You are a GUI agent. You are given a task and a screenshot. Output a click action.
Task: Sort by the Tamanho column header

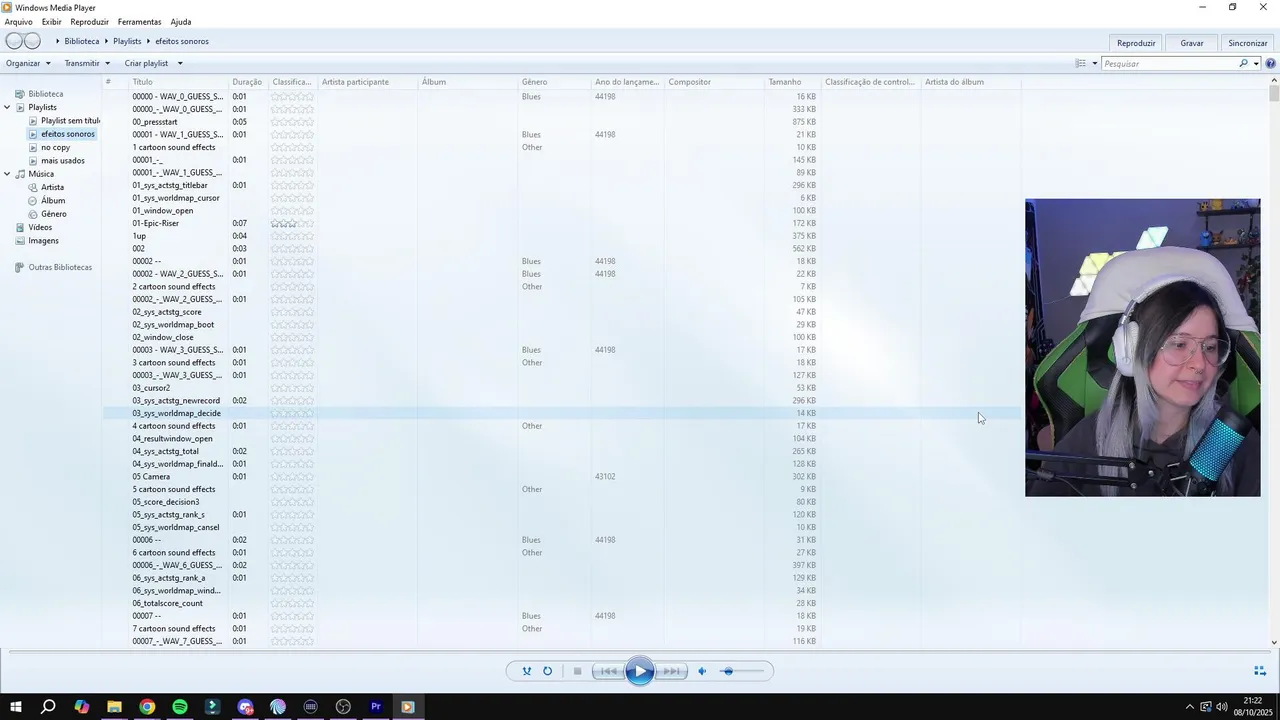coord(792,82)
